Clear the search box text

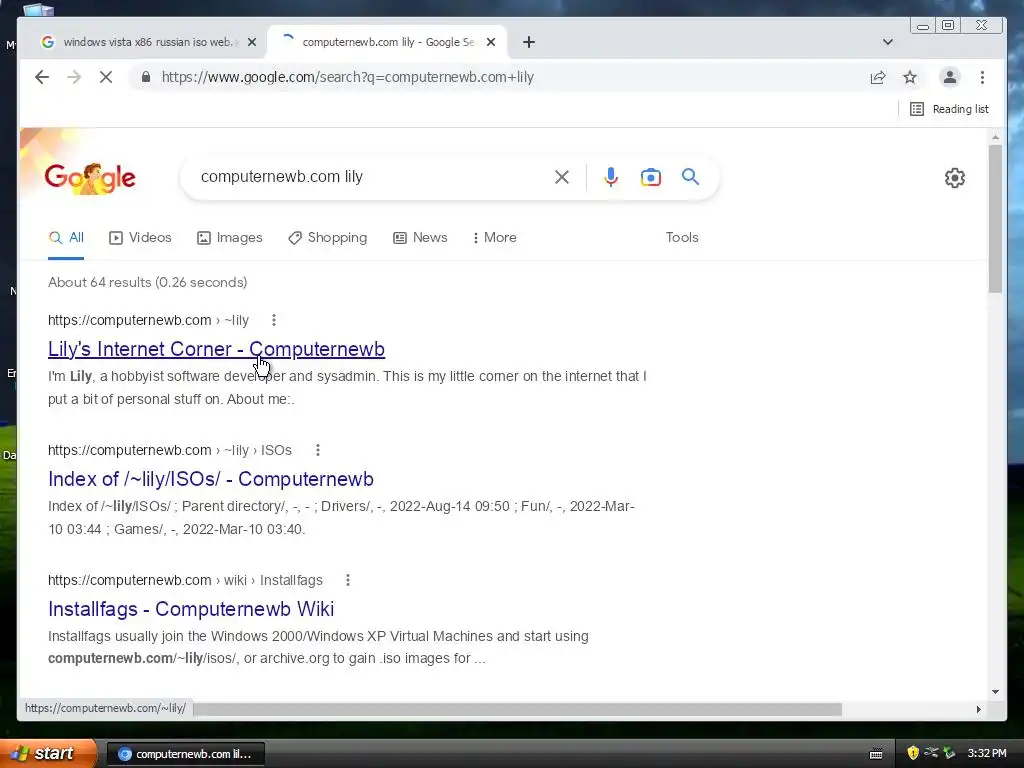562,177
